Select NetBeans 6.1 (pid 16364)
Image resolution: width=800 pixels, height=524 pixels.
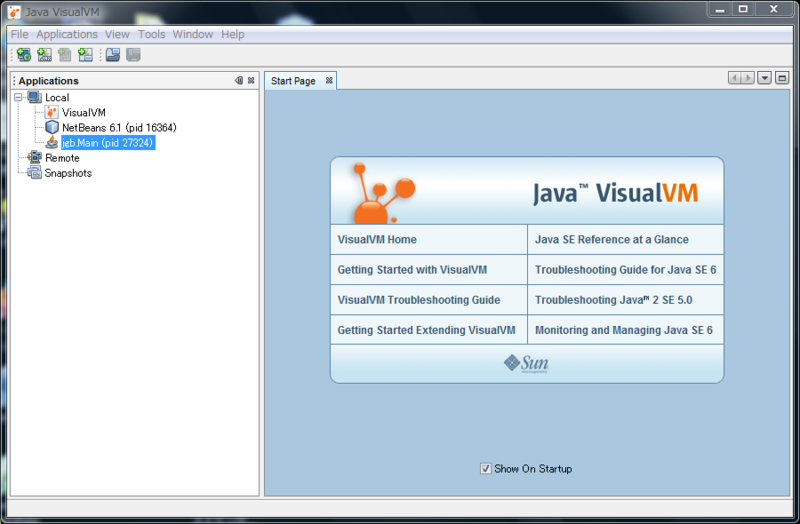[119, 128]
